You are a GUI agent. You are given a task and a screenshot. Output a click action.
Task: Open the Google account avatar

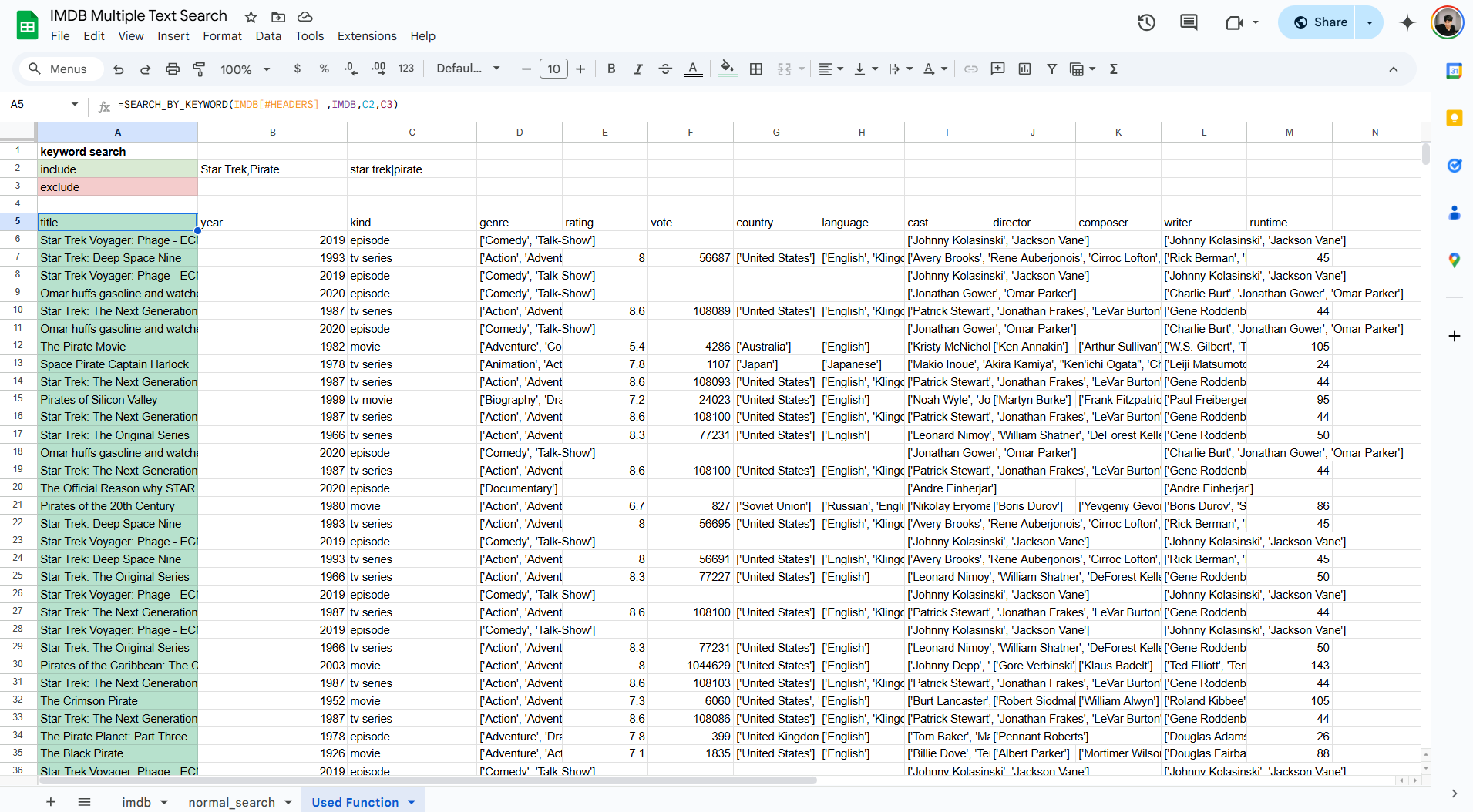[1447, 22]
